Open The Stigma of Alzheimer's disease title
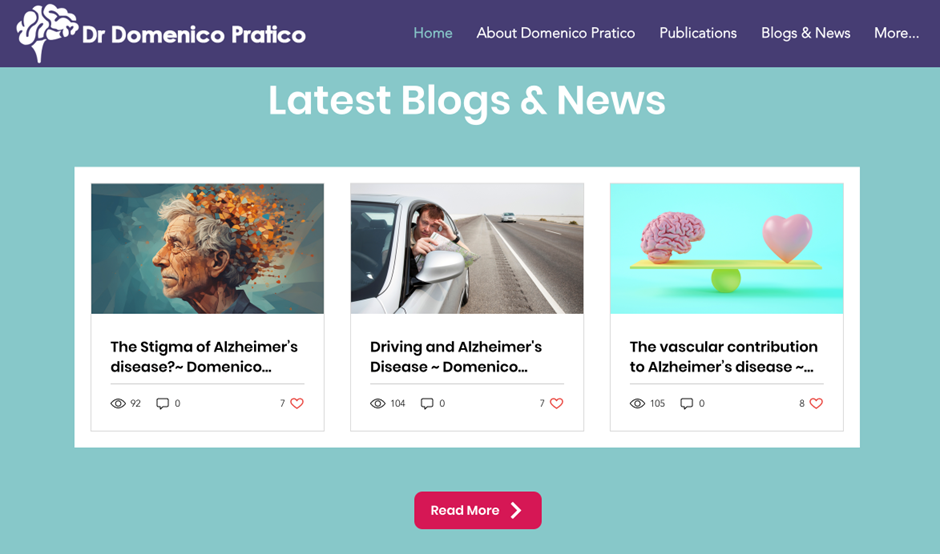This screenshot has width=940, height=554. point(204,357)
